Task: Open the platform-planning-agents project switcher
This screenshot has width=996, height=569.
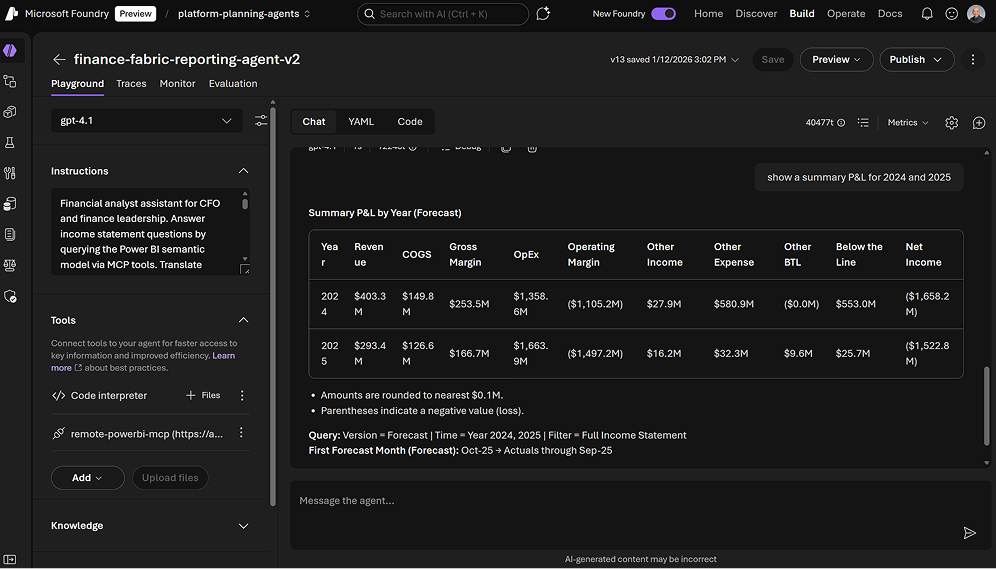Action: coord(244,13)
